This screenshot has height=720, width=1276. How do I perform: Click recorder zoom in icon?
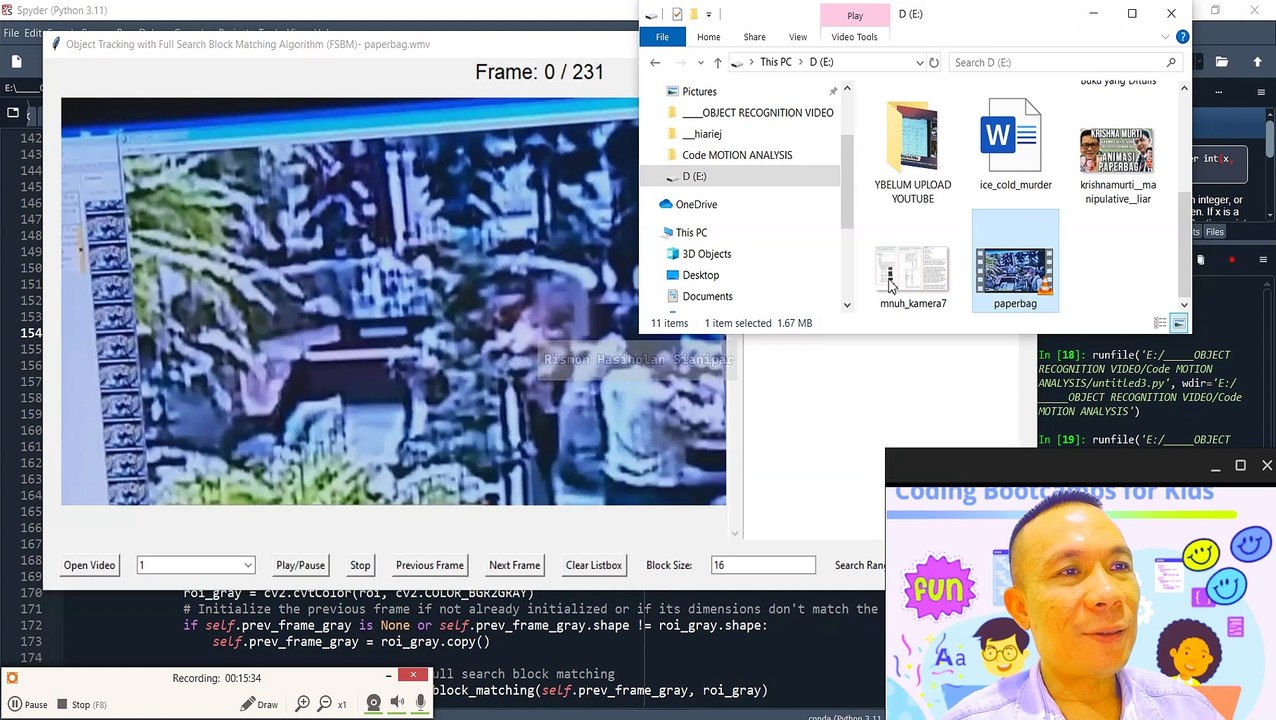303,704
